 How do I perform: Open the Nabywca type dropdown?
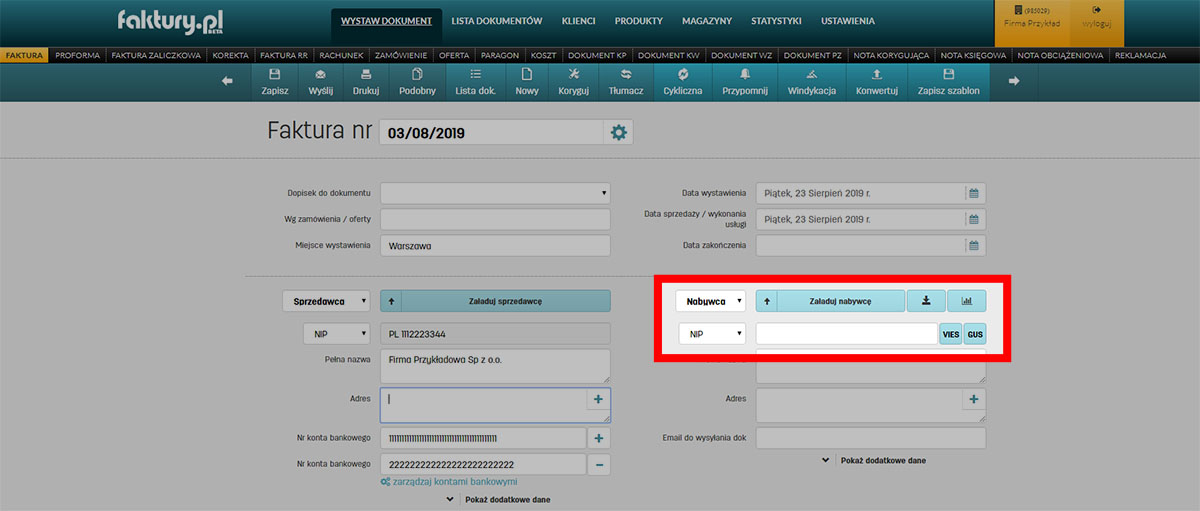click(x=711, y=300)
